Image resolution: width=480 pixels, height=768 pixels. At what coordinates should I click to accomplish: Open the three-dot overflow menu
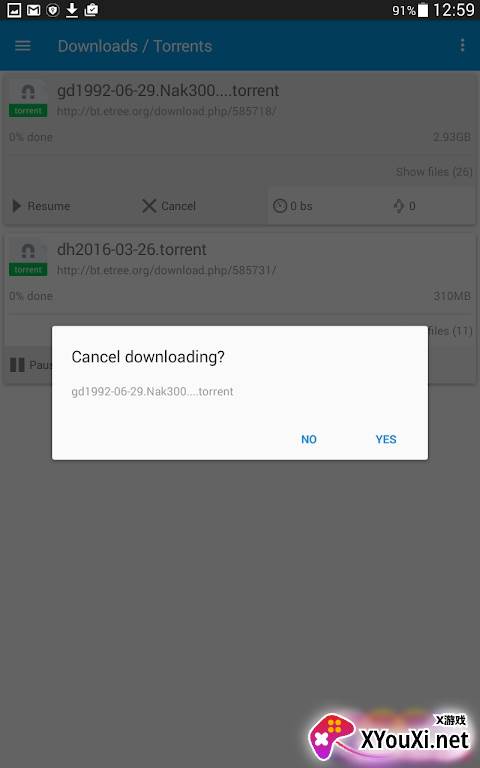coord(462,46)
